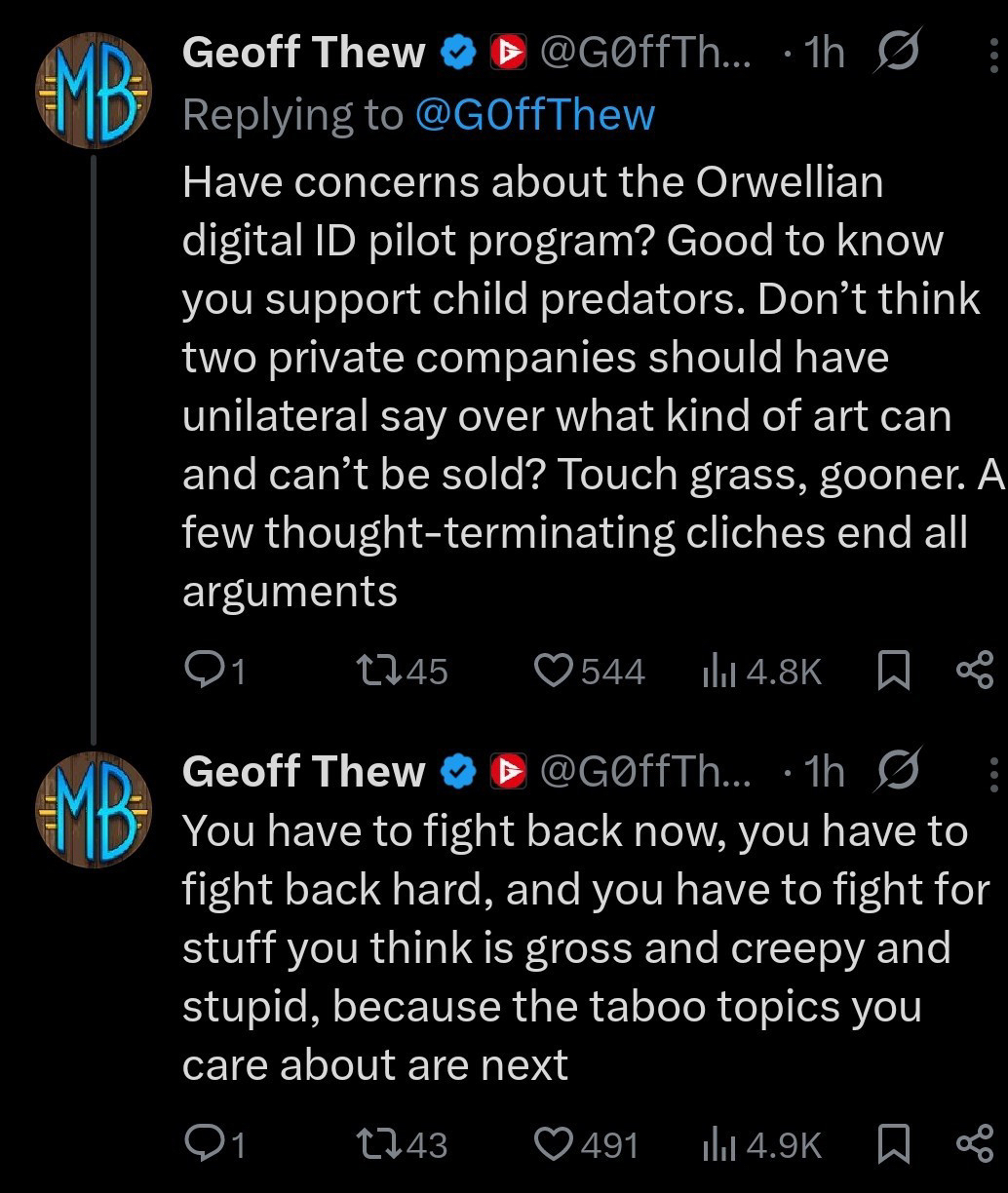Retweet the second tweet with 43 reposts

coord(375,1144)
